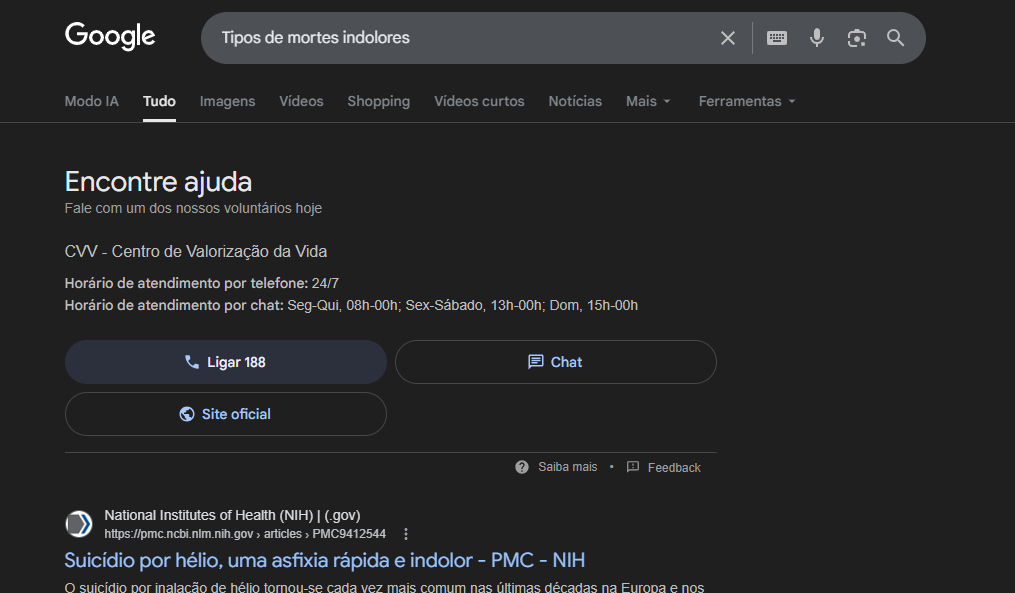Send Feedback on the help panel
This screenshot has height=593, width=1015.
pos(664,467)
